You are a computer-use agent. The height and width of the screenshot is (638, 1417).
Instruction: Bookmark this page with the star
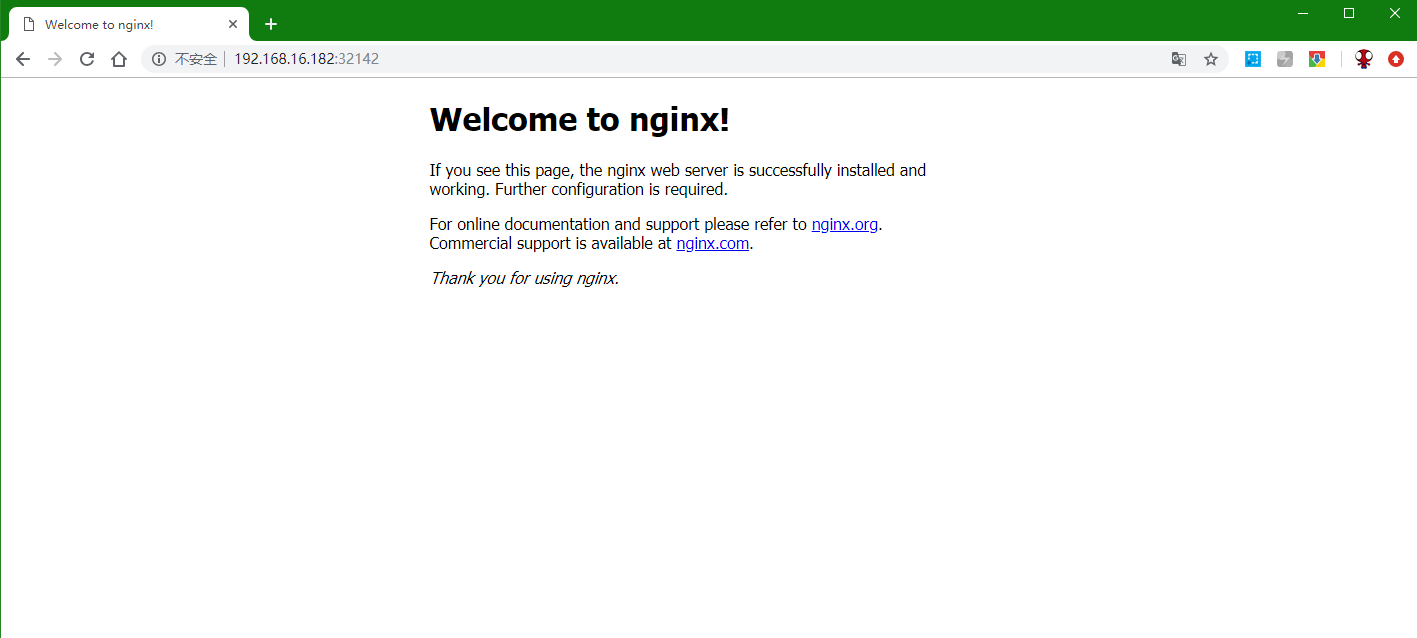pyautogui.click(x=1211, y=59)
